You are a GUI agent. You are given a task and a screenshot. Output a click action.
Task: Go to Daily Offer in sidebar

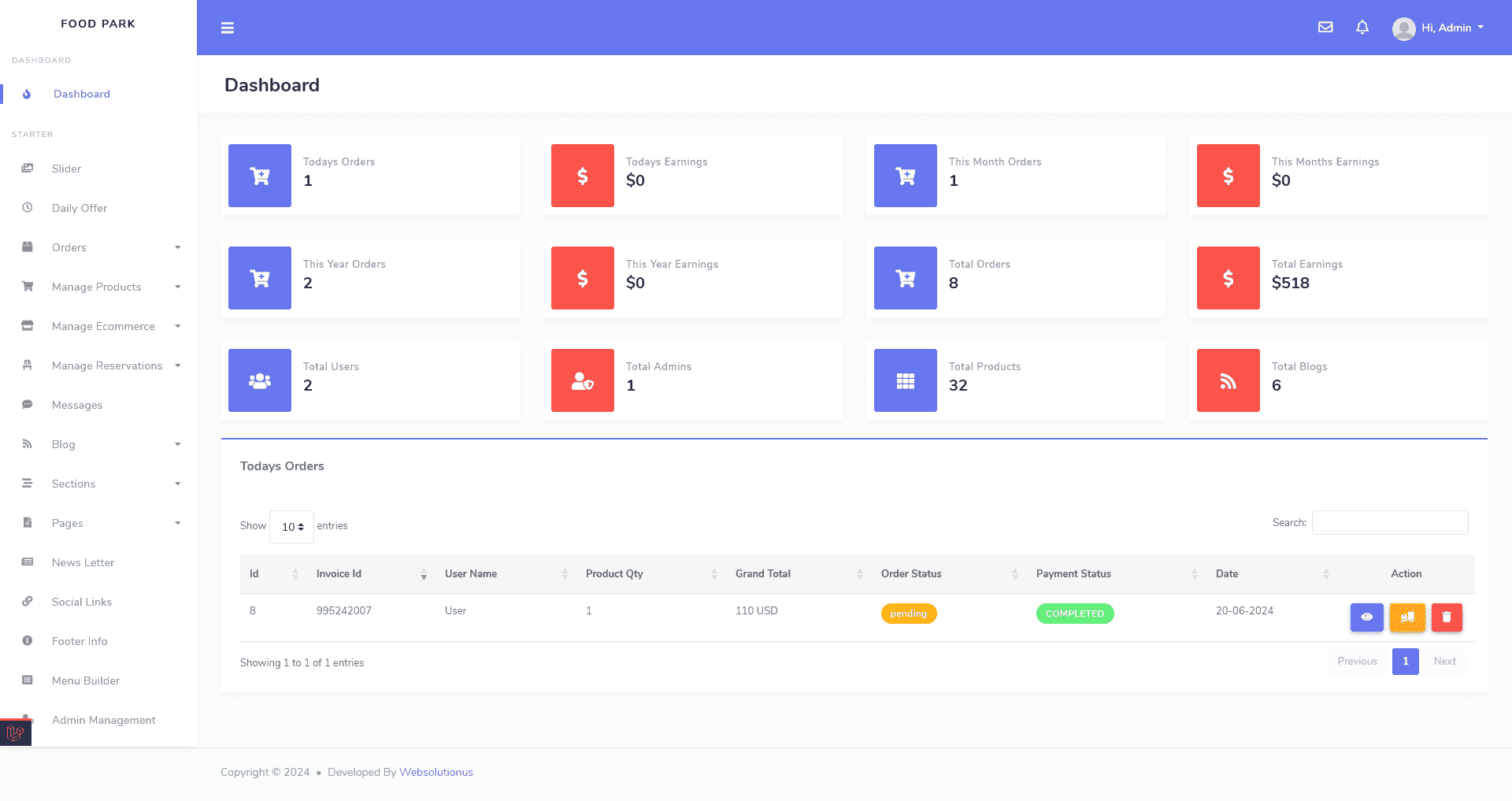coord(80,208)
